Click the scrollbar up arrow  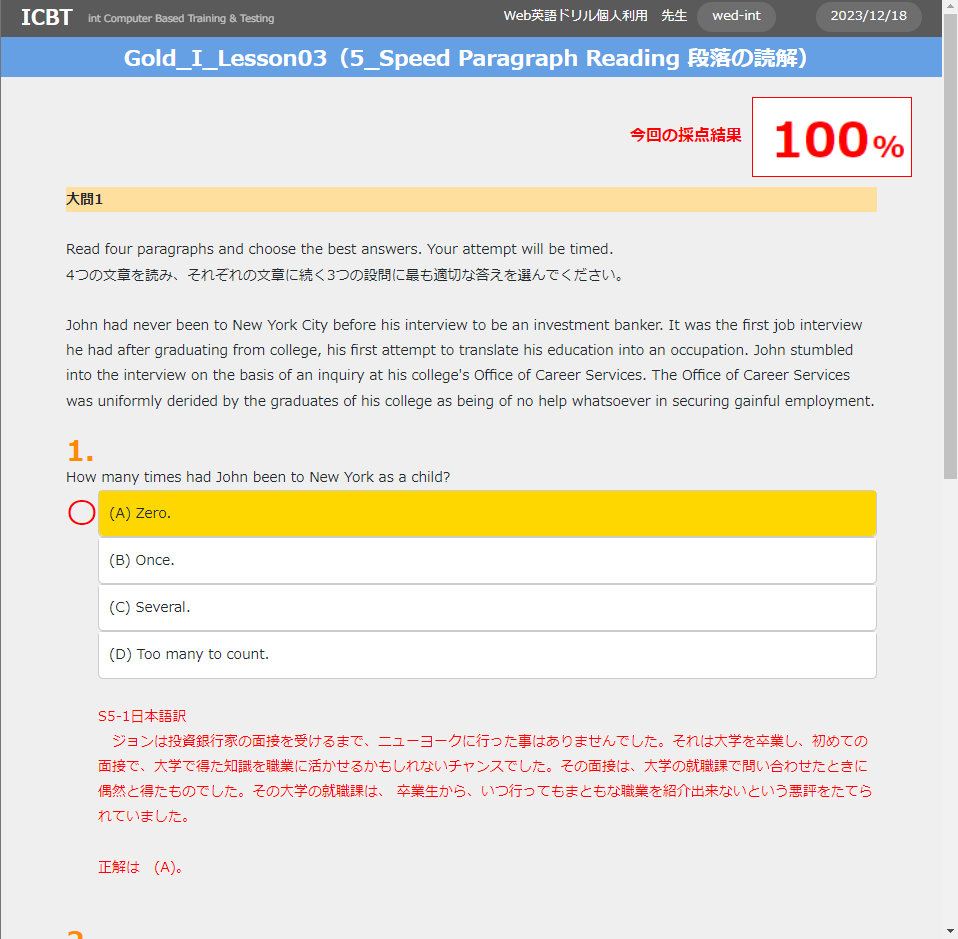click(x=950, y=7)
